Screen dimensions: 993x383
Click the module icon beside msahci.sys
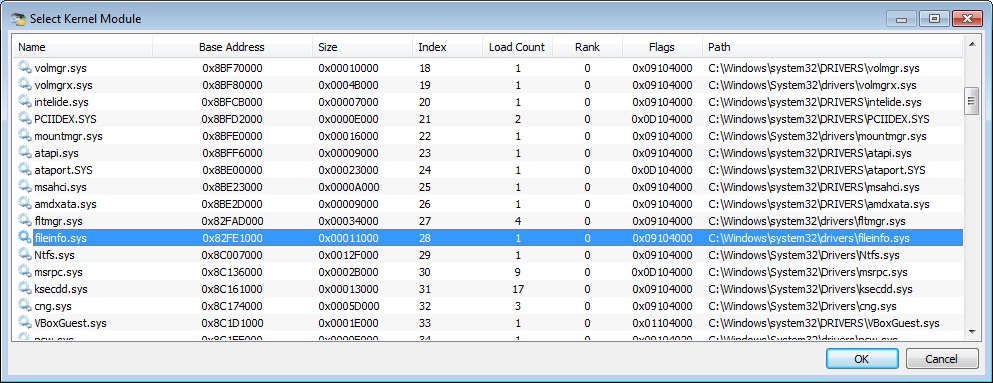(25, 187)
